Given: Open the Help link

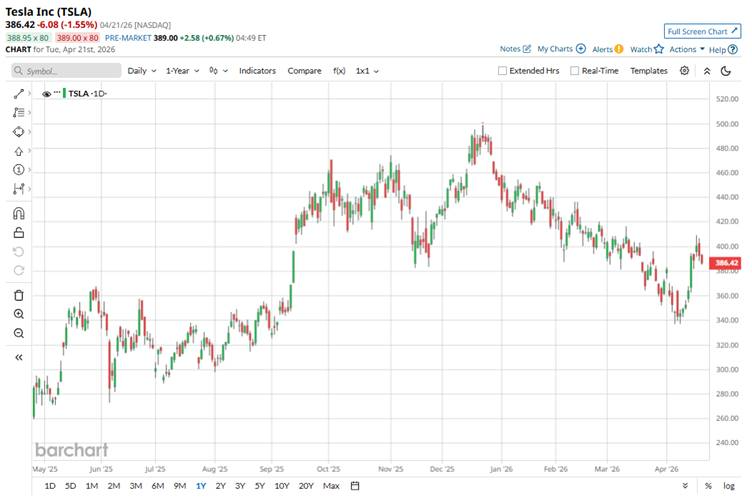Looking at the screenshot, I should (723, 49).
